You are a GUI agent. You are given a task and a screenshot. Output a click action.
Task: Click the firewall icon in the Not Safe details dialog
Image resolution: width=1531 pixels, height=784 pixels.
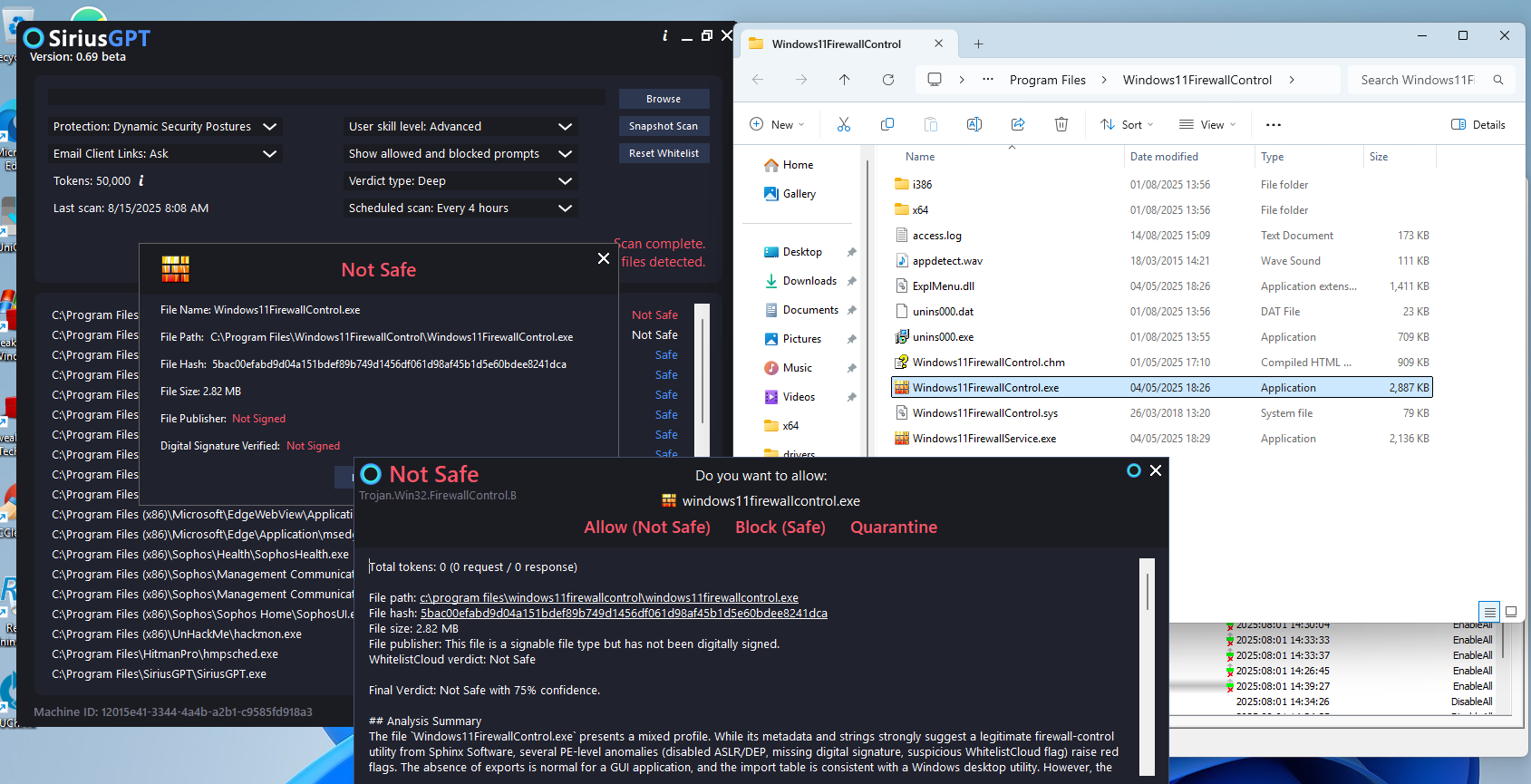point(176,269)
